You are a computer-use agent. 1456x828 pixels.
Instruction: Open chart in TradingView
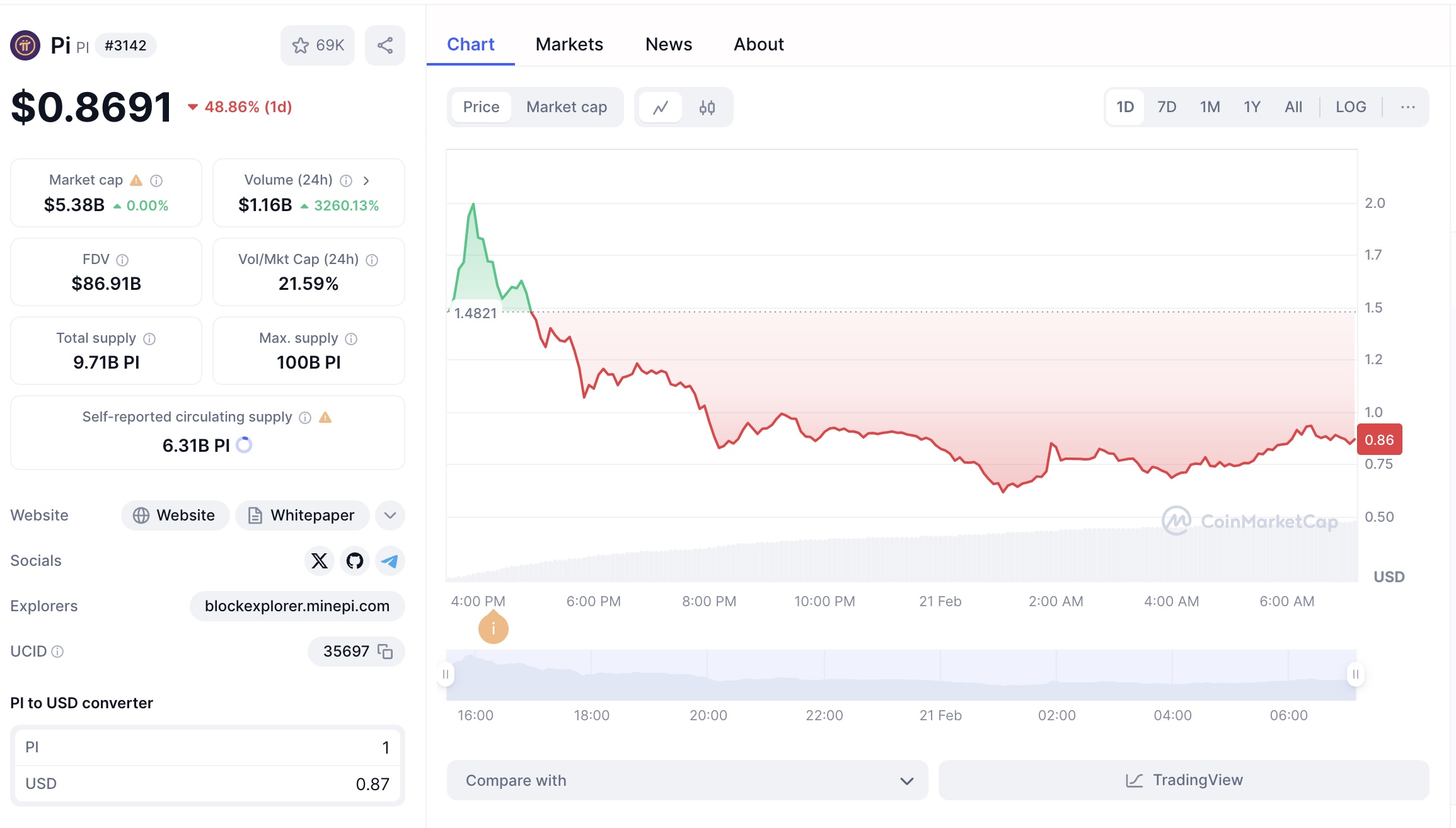pyautogui.click(x=1184, y=780)
